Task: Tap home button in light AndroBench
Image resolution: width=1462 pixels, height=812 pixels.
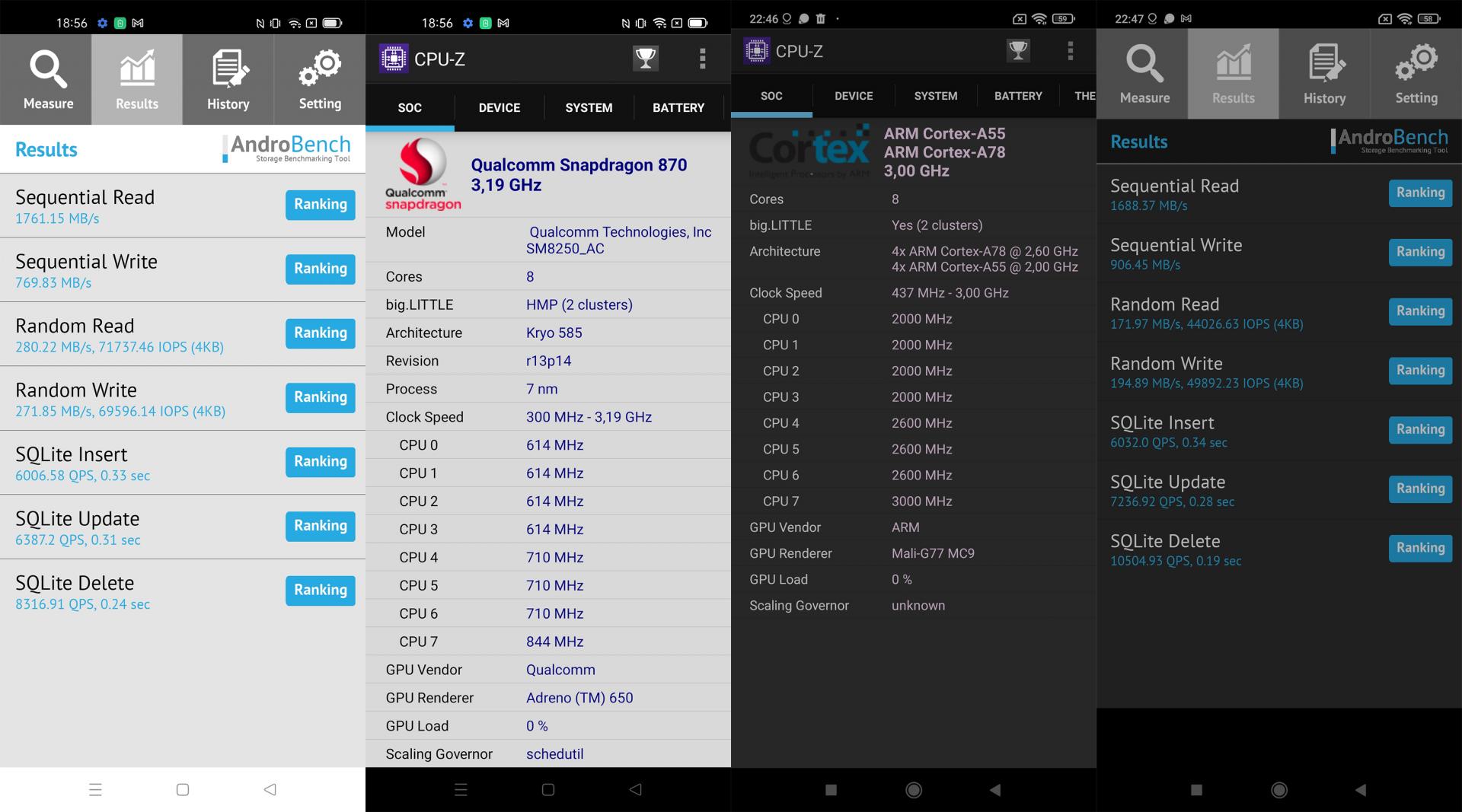Action: point(183,790)
